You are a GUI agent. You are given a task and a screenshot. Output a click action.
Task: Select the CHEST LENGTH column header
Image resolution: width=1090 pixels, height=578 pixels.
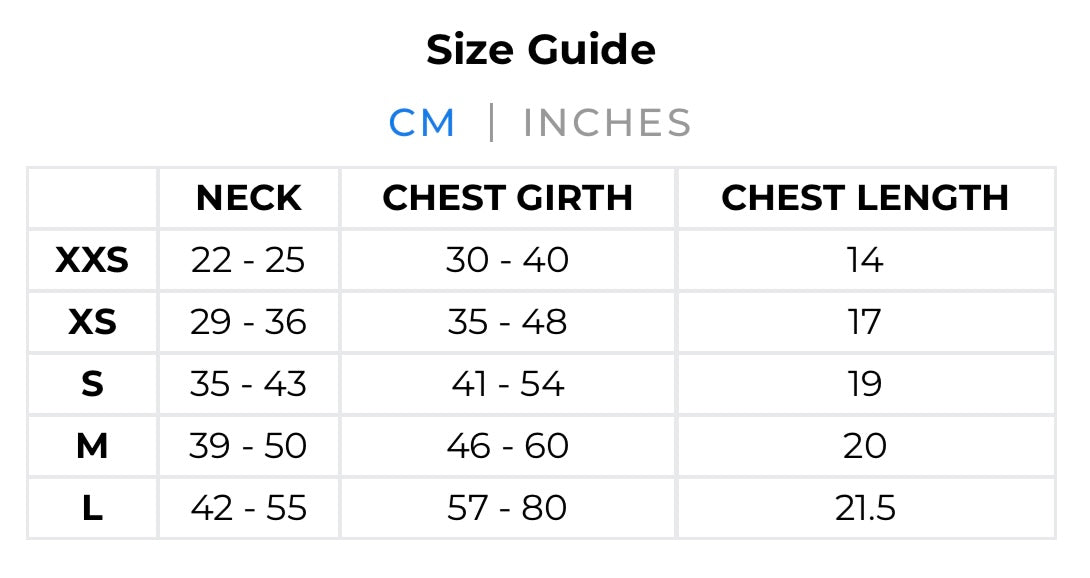865,198
